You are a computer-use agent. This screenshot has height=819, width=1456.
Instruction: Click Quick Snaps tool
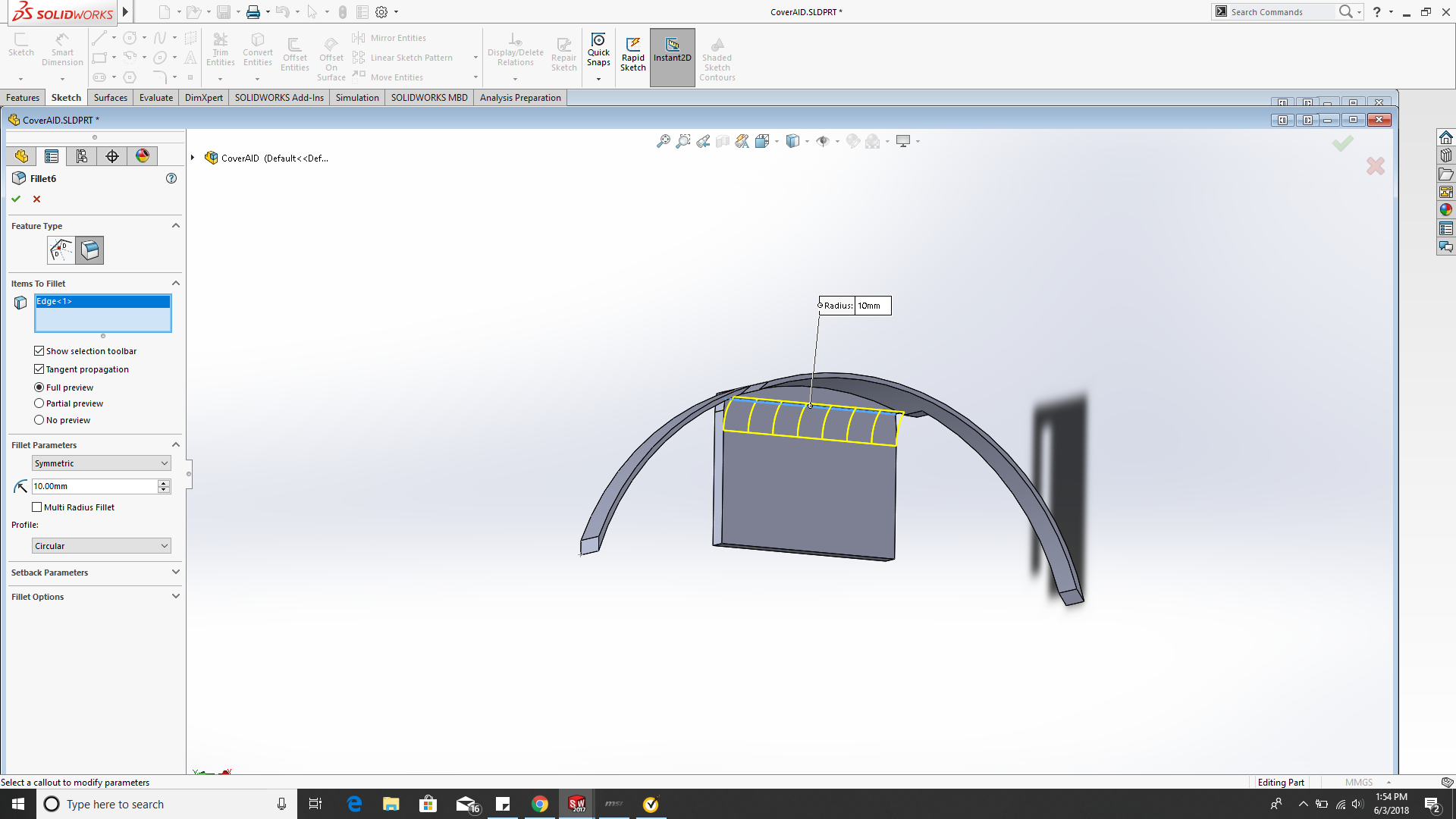(x=598, y=50)
